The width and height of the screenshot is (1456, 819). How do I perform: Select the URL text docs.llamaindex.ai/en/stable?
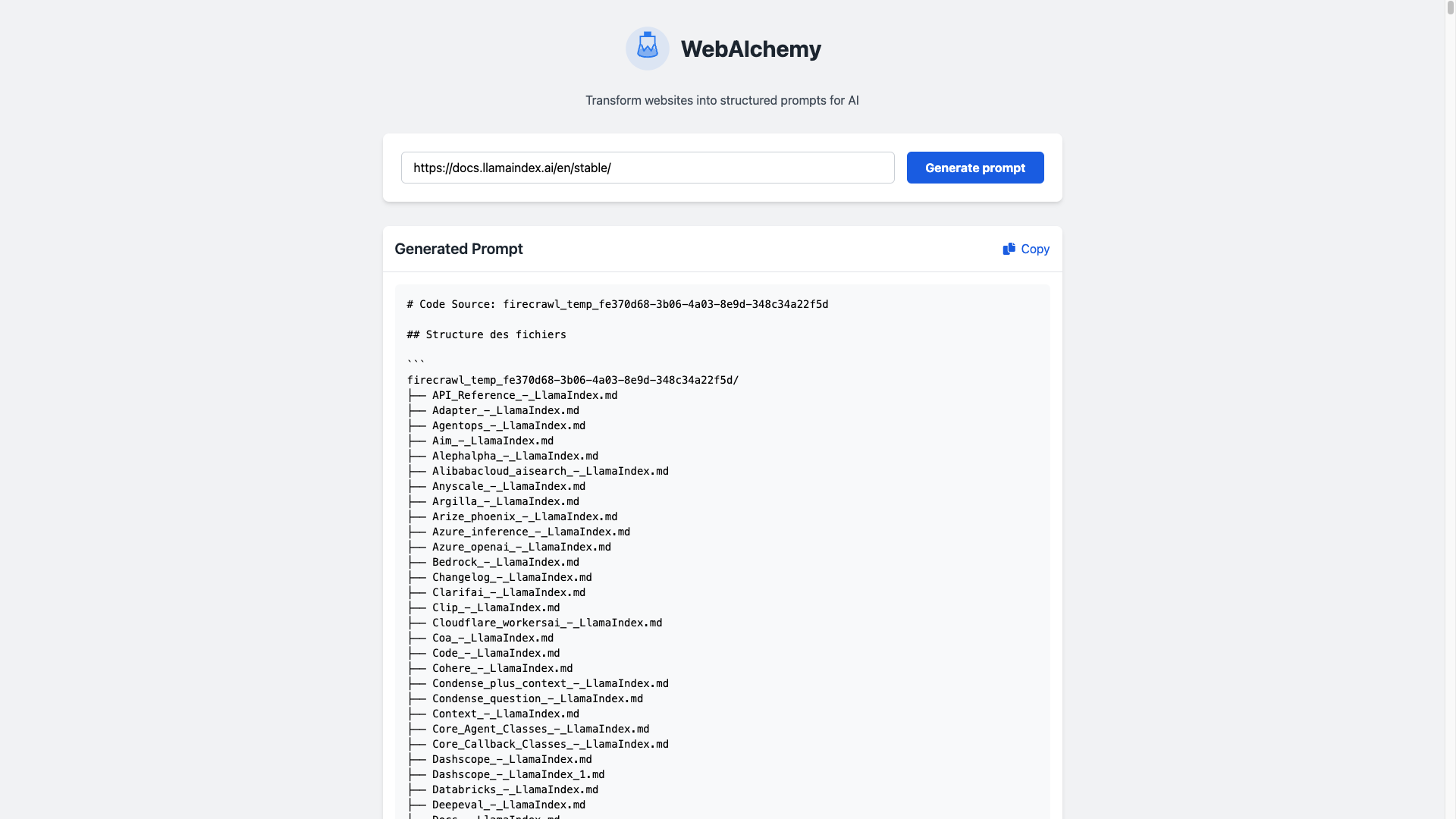[x=512, y=168]
